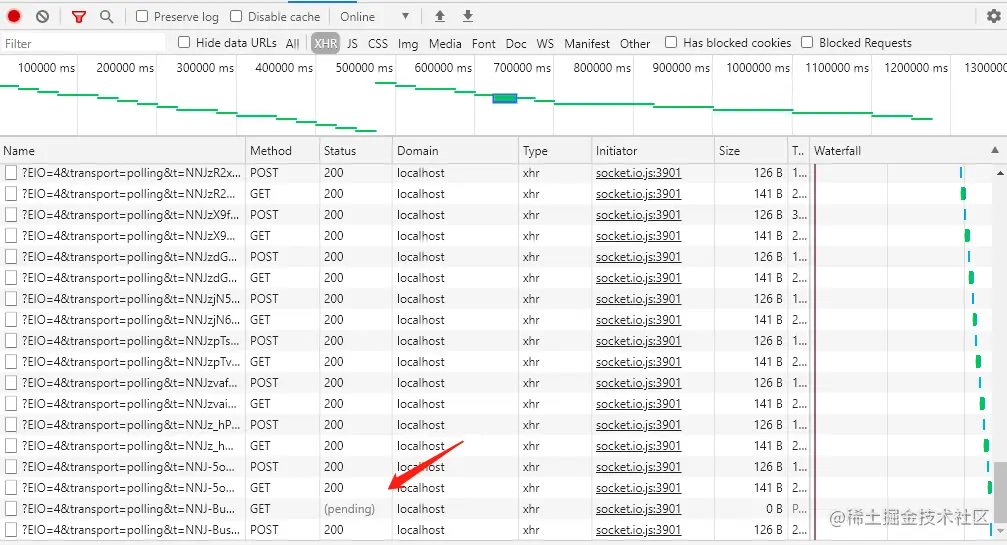Screen dimensions: 1007x545
Task: Stop recording network log with red button
Action: tap(13, 17)
